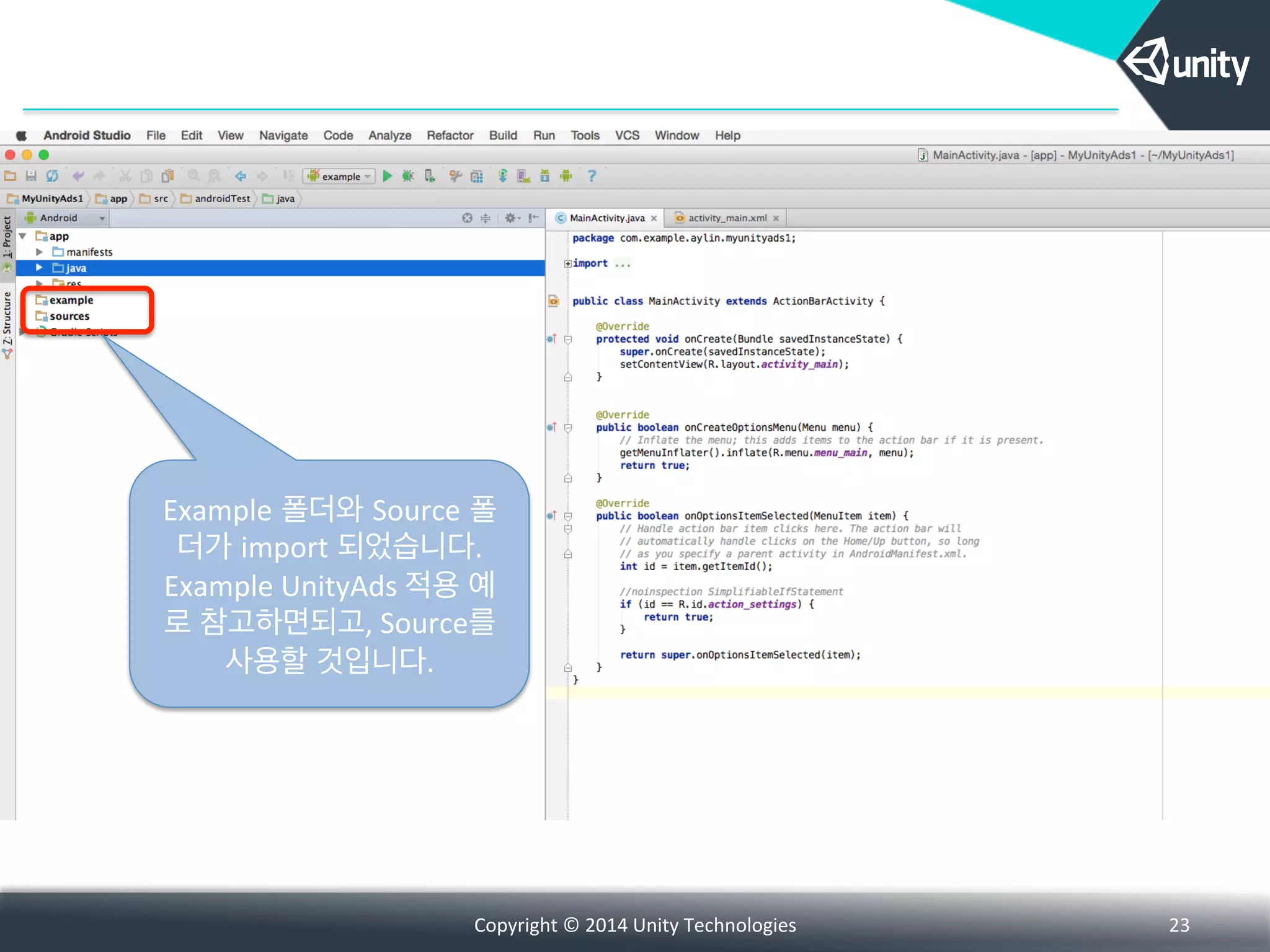Close the activity_main.xml tab
The height and width of the screenshot is (952, 1270).
click(x=776, y=219)
